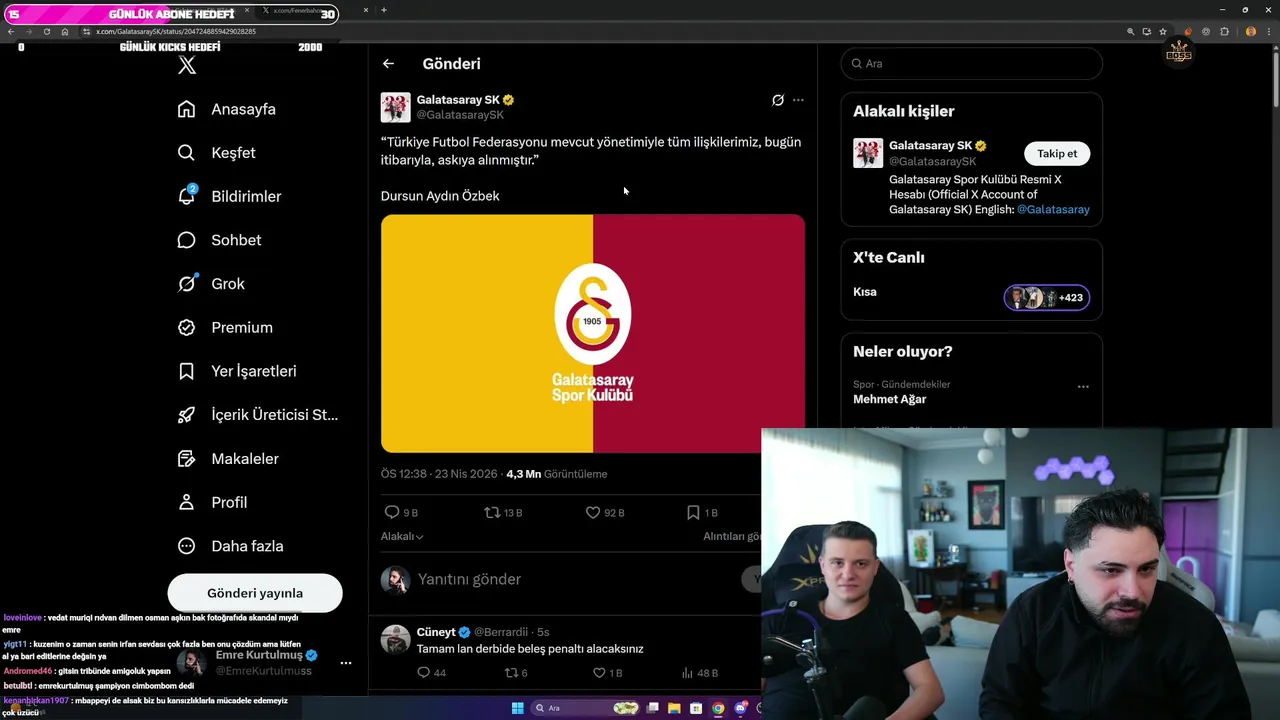This screenshot has width=1280, height=720.
Task: Open the X logo home icon
Action: coord(186,65)
